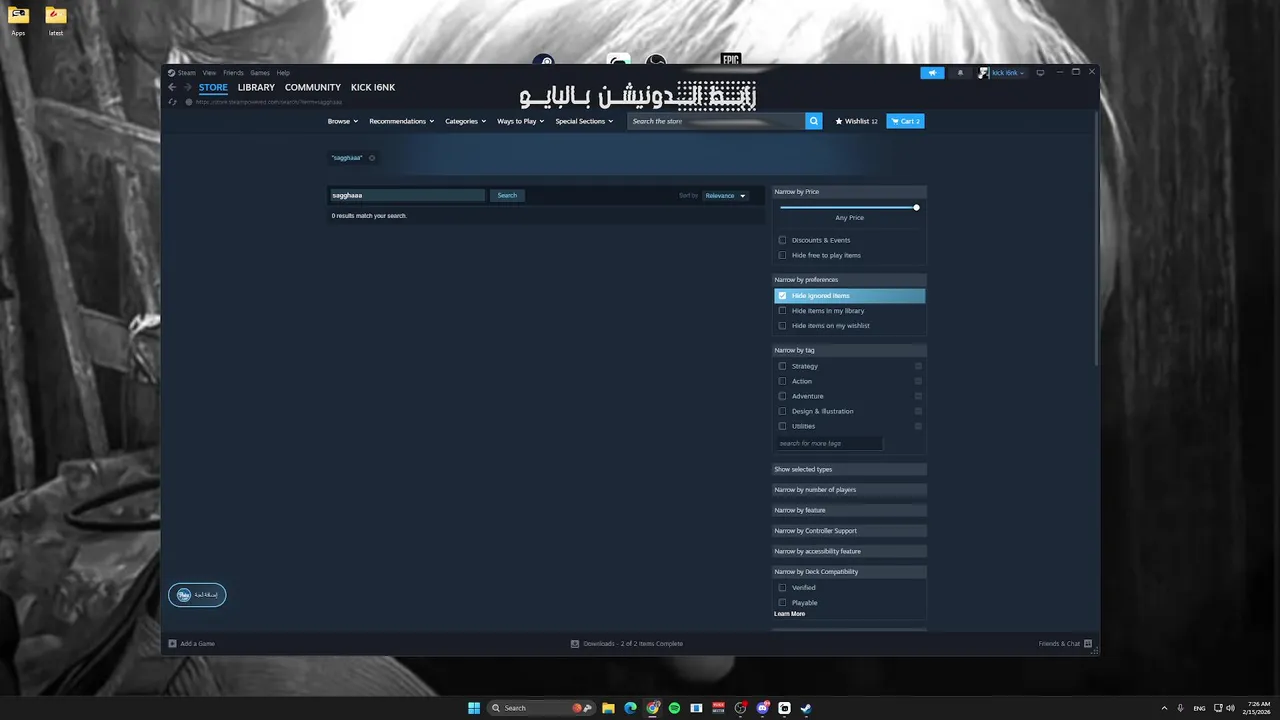Open Spotify from the taskbar
This screenshot has height=720, width=1280.
[674, 708]
